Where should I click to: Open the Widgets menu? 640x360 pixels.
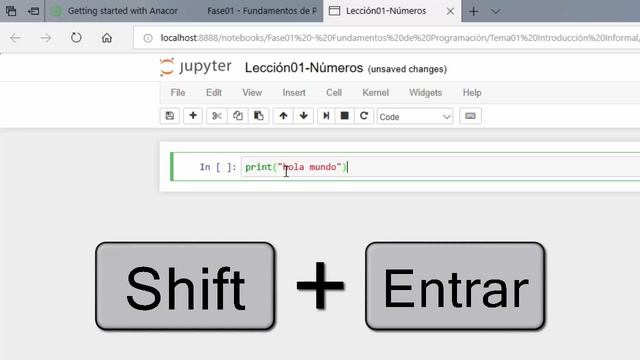click(x=425, y=93)
